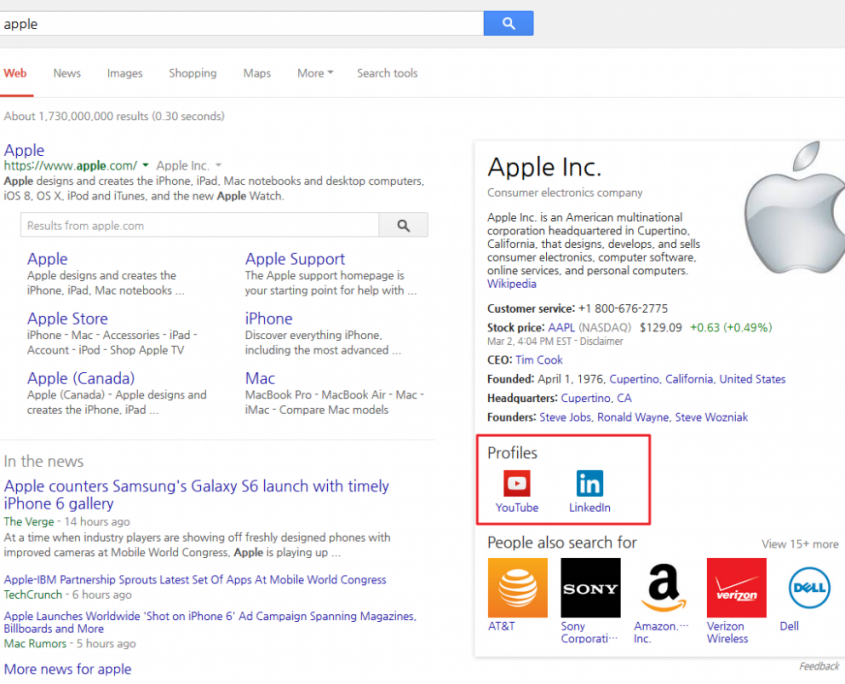Open the Apple Store sitelink
Image resolution: width=845 pixels, height=684 pixels.
pyautogui.click(x=67, y=319)
